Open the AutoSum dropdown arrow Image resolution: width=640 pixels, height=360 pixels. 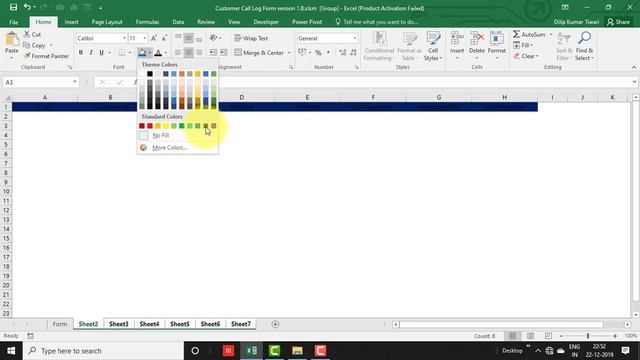point(551,34)
